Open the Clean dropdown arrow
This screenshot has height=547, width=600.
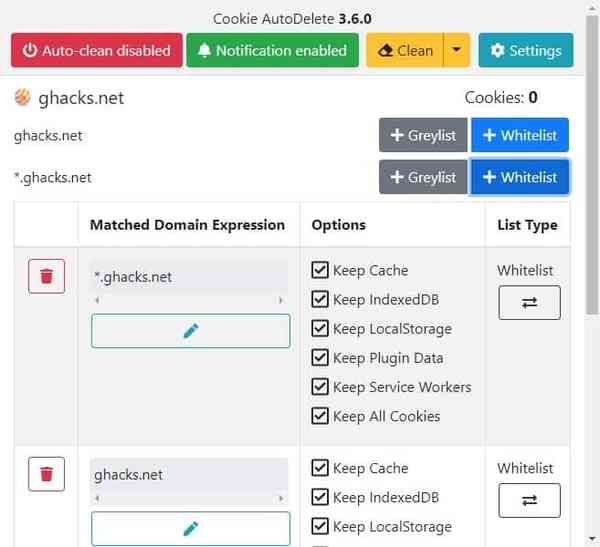(457, 50)
